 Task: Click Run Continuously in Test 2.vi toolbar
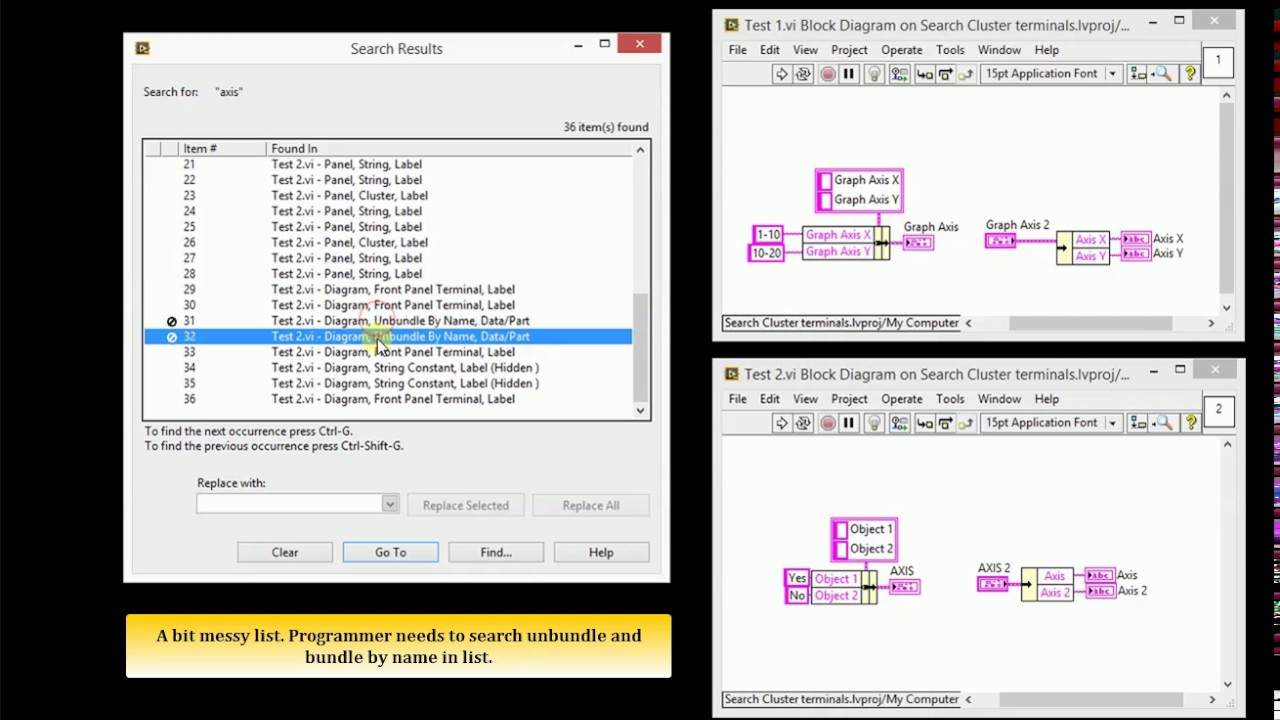pos(803,423)
